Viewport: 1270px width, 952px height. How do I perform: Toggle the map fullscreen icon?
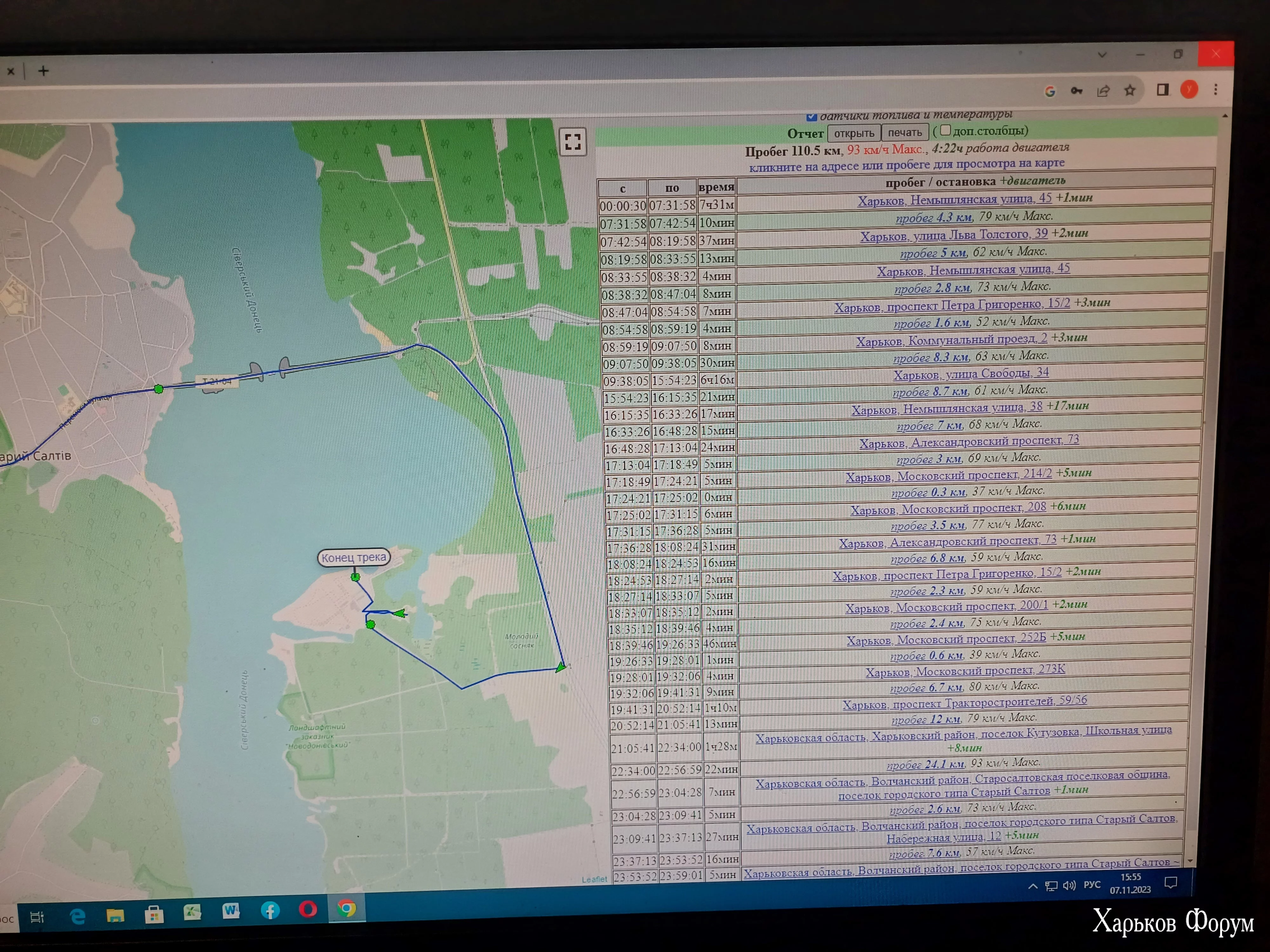pyautogui.click(x=572, y=141)
